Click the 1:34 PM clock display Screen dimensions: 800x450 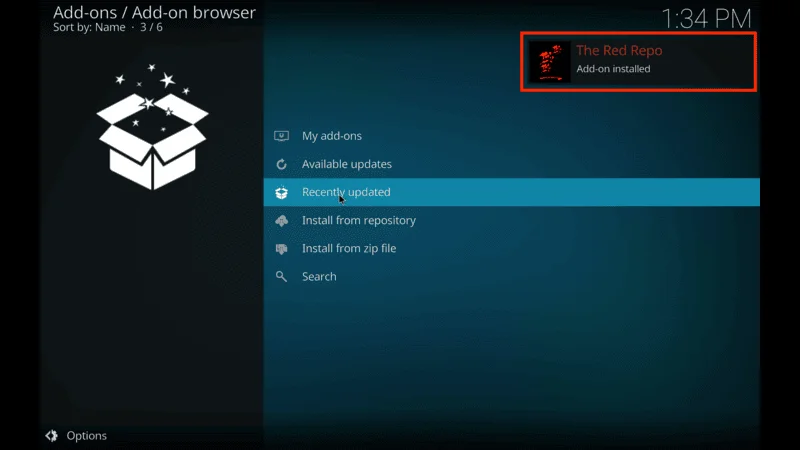[x=706, y=17]
